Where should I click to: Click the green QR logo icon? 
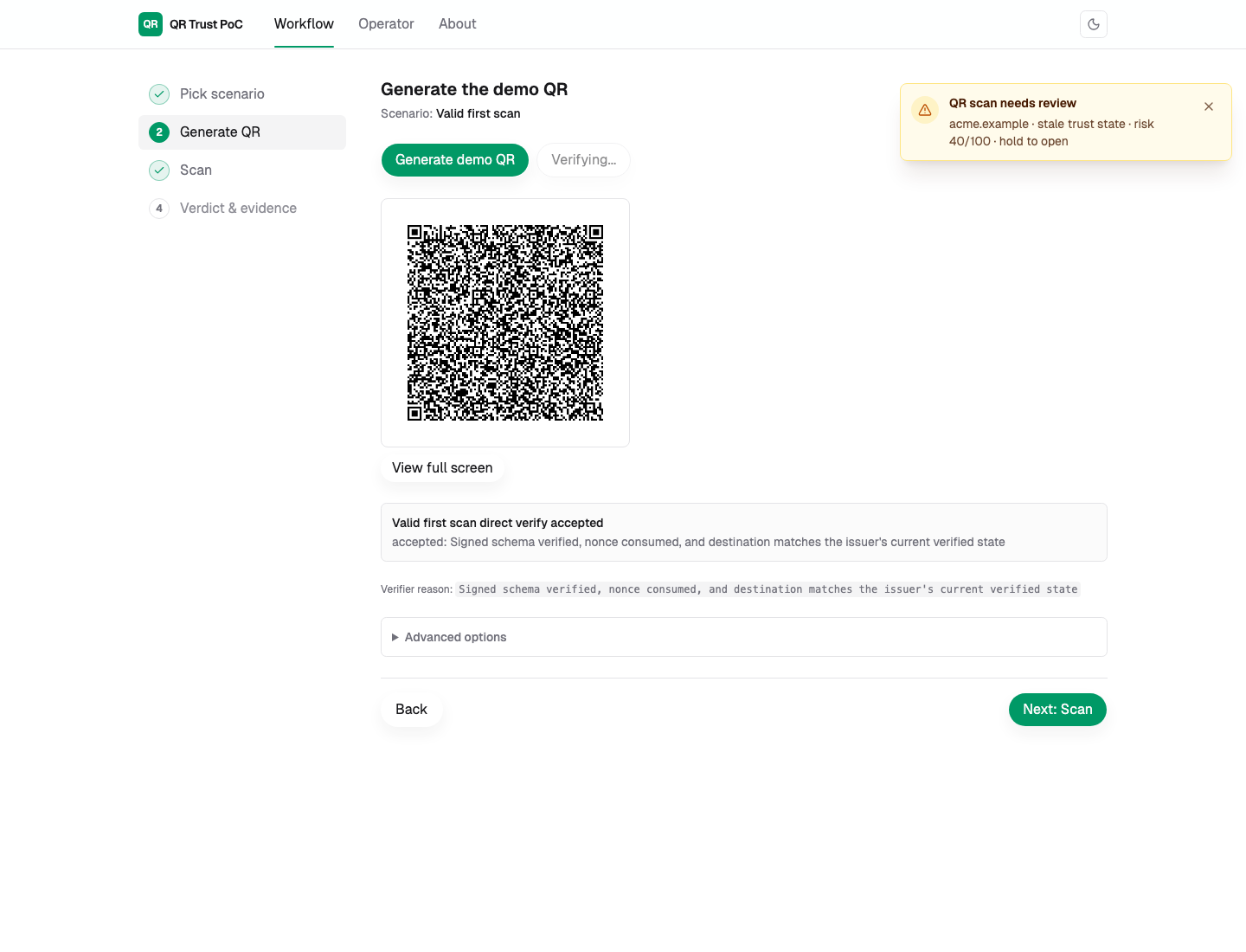[151, 24]
